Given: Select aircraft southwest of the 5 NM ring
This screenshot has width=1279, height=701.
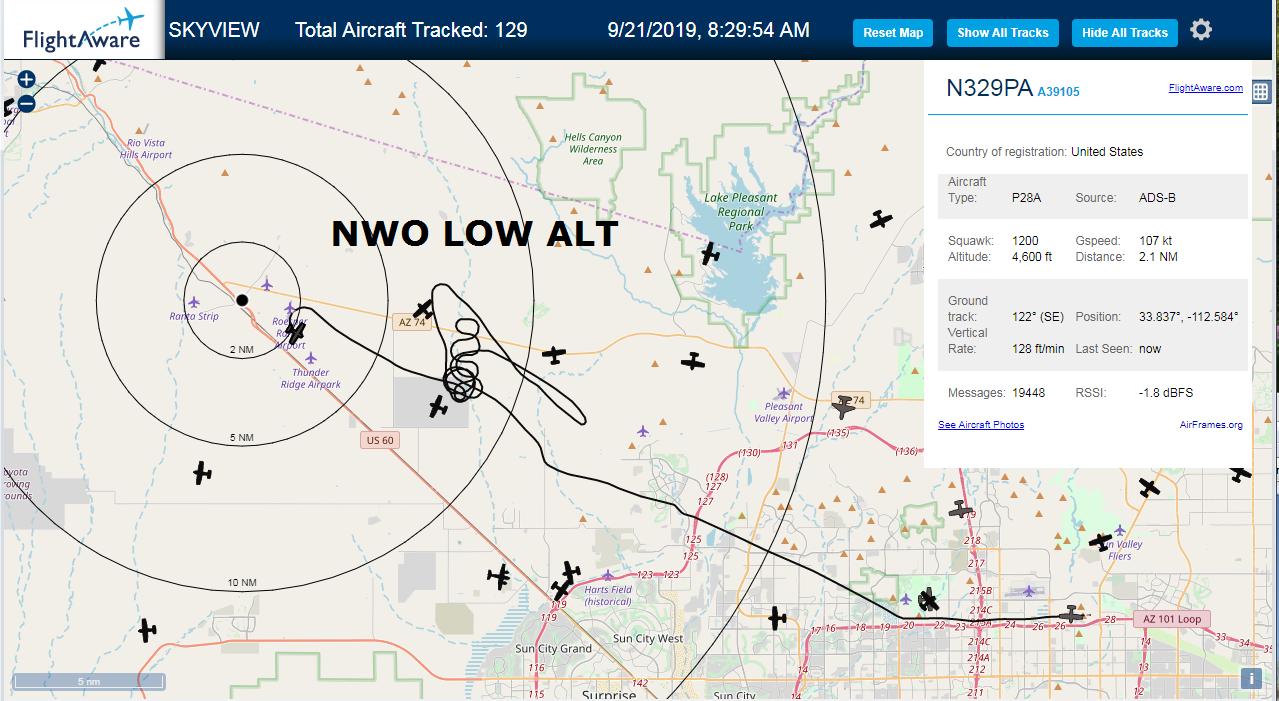Looking at the screenshot, I should point(203,472).
